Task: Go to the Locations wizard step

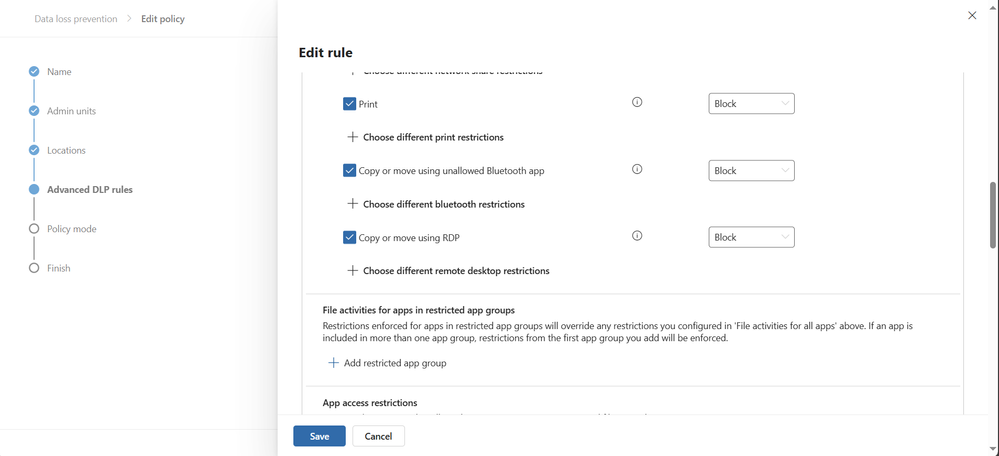Action: [x=66, y=150]
